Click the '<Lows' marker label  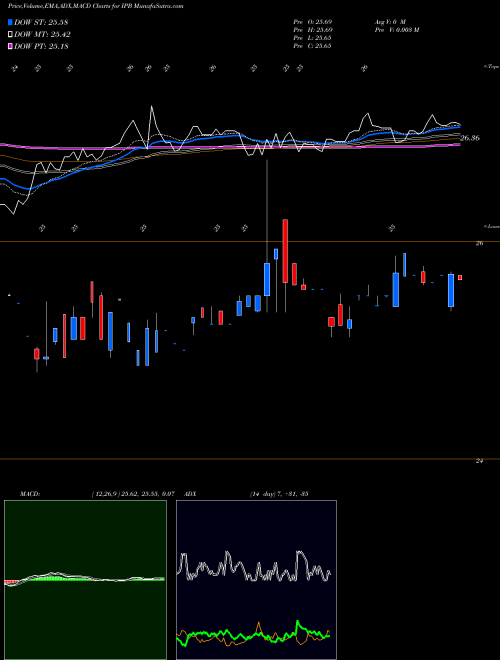(x=491, y=226)
